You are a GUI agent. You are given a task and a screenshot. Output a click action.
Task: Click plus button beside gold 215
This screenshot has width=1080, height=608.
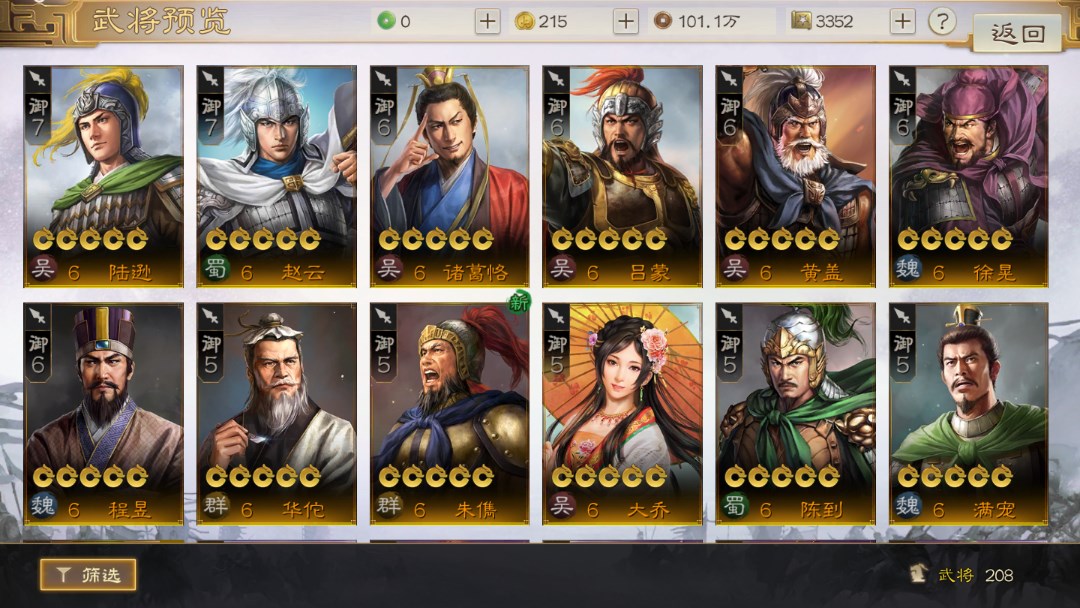click(x=625, y=21)
